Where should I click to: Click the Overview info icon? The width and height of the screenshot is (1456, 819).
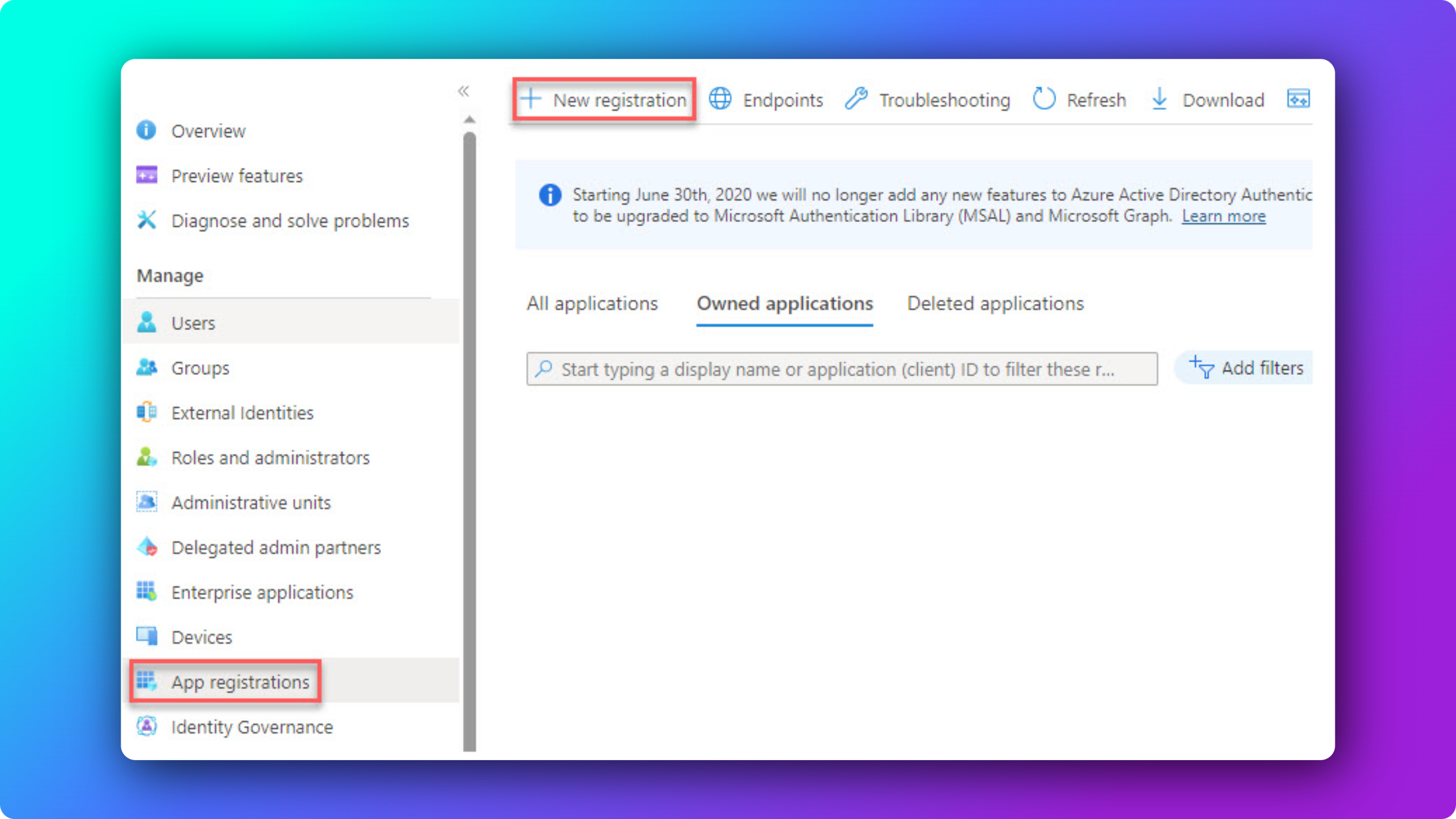coord(146,130)
